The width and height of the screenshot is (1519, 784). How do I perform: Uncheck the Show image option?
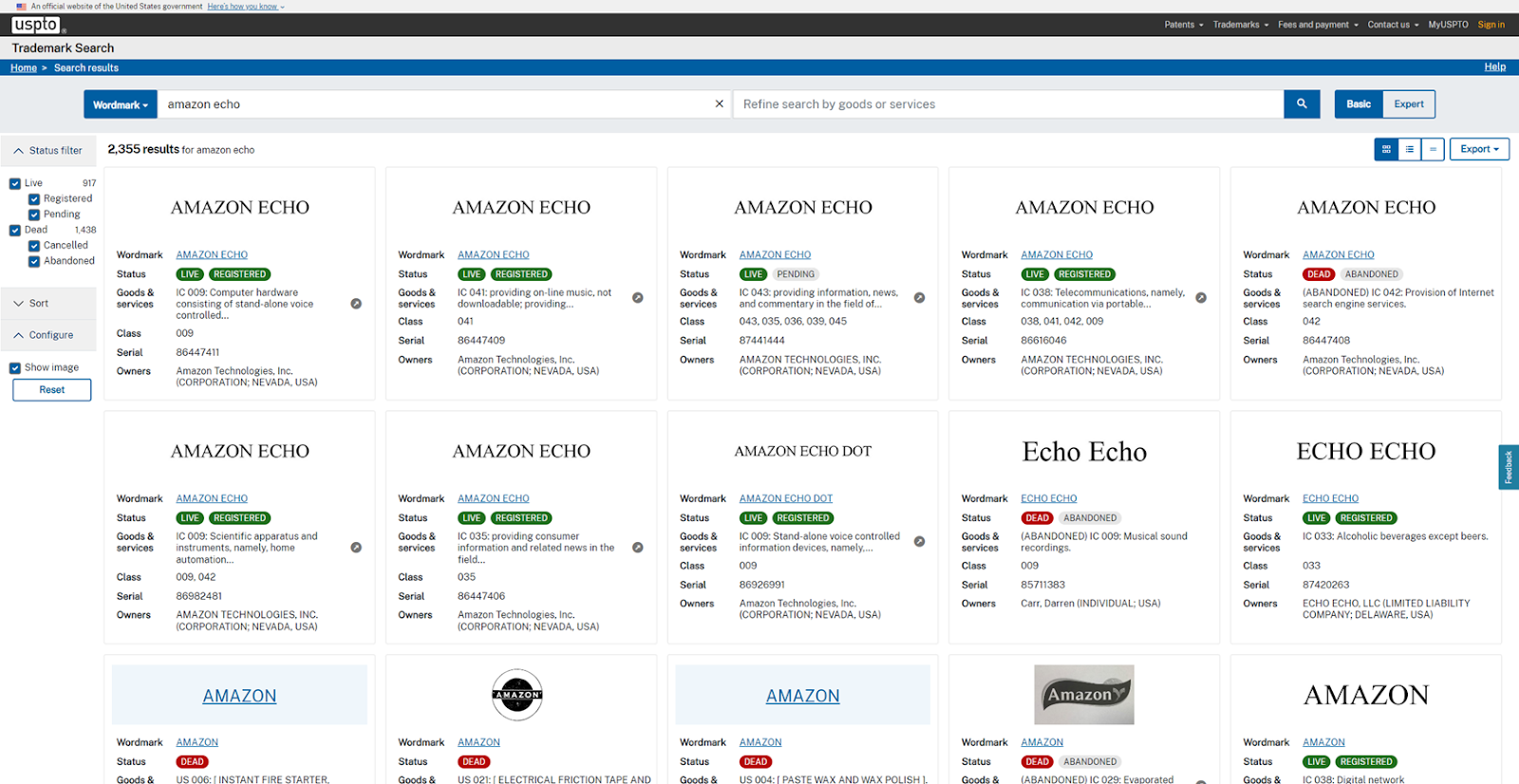tap(15, 368)
